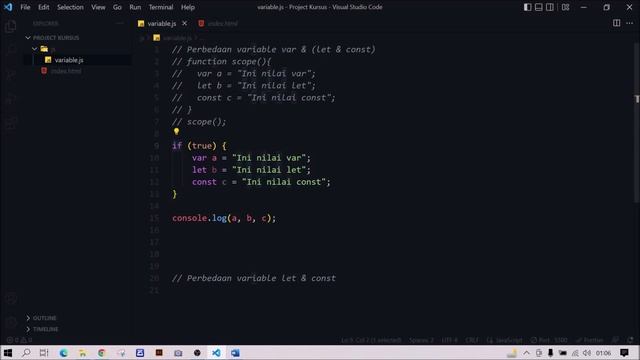The image size is (640, 360).
Task: Open Windows taskbar search
Action: pyautogui.click(x=26, y=353)
